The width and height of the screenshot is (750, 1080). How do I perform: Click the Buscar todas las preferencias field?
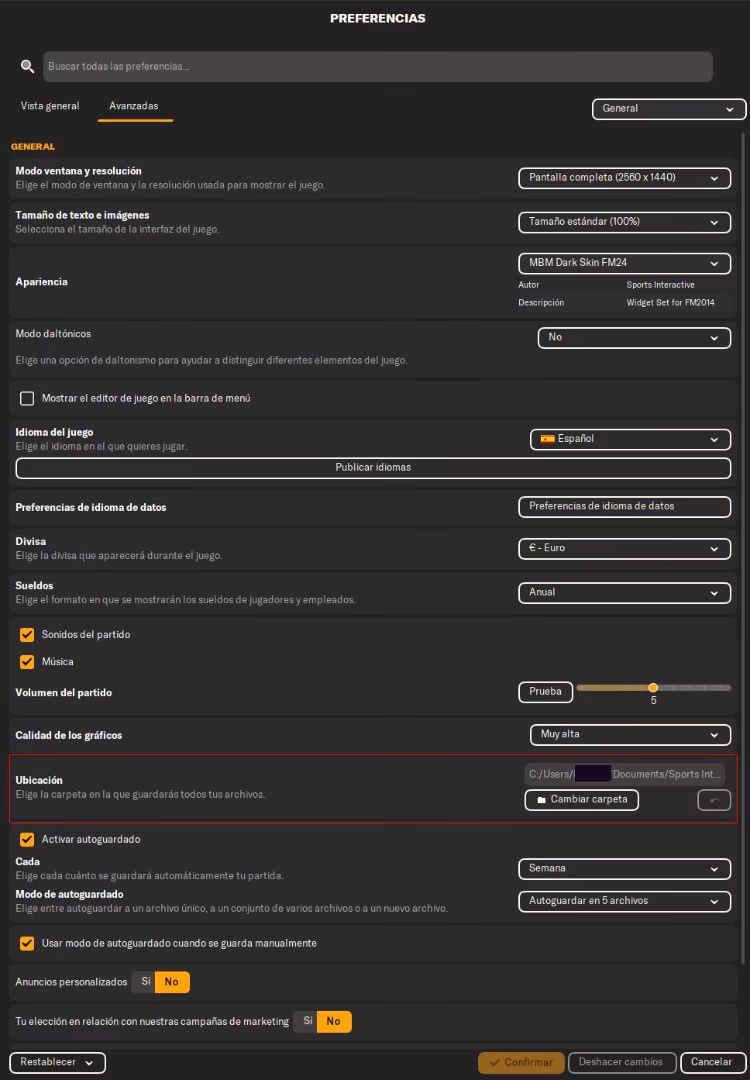[378, 67]
